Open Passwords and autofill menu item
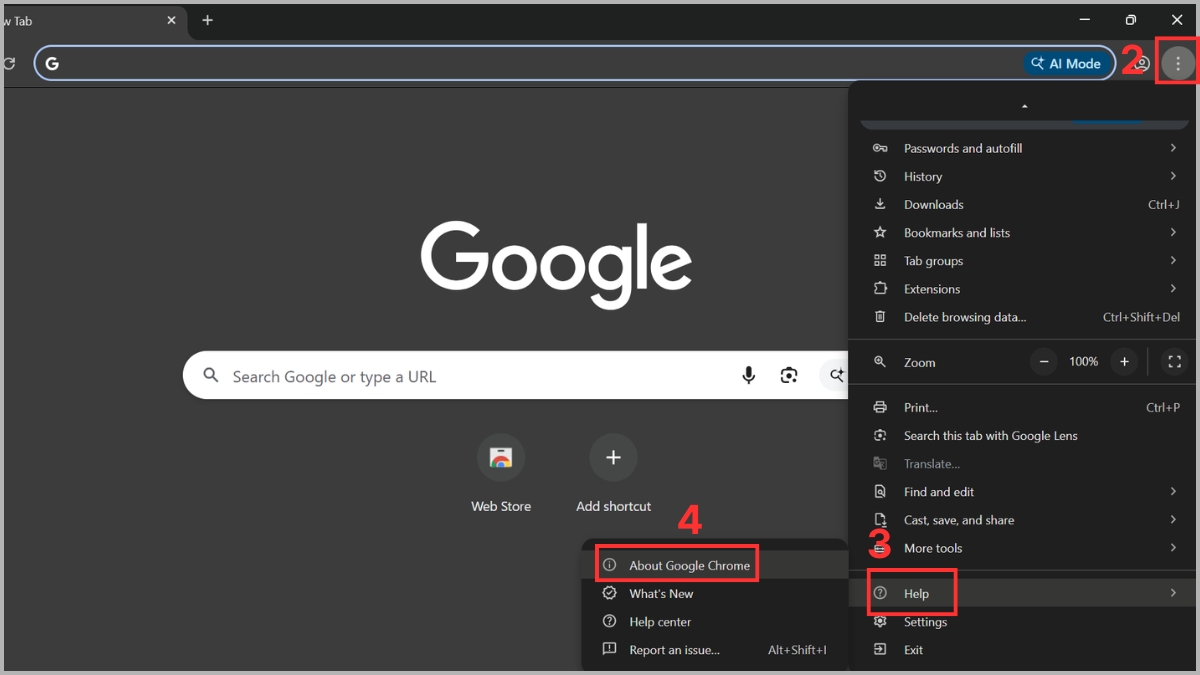This screenshot has width=1200, height=675. 1022,148
